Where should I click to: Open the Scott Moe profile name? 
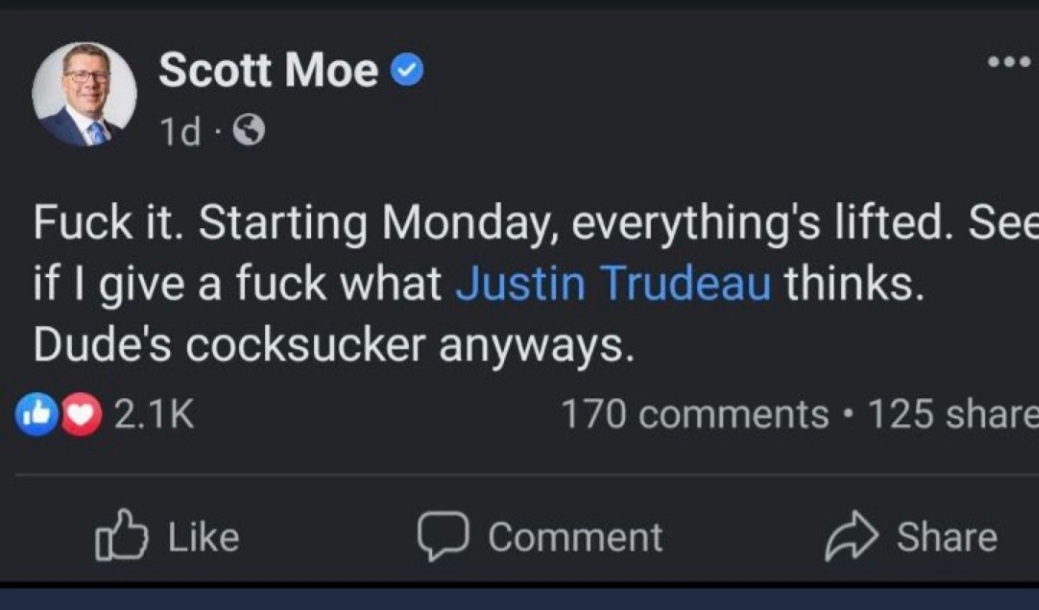pyautogui.click(x=267, y=70)
